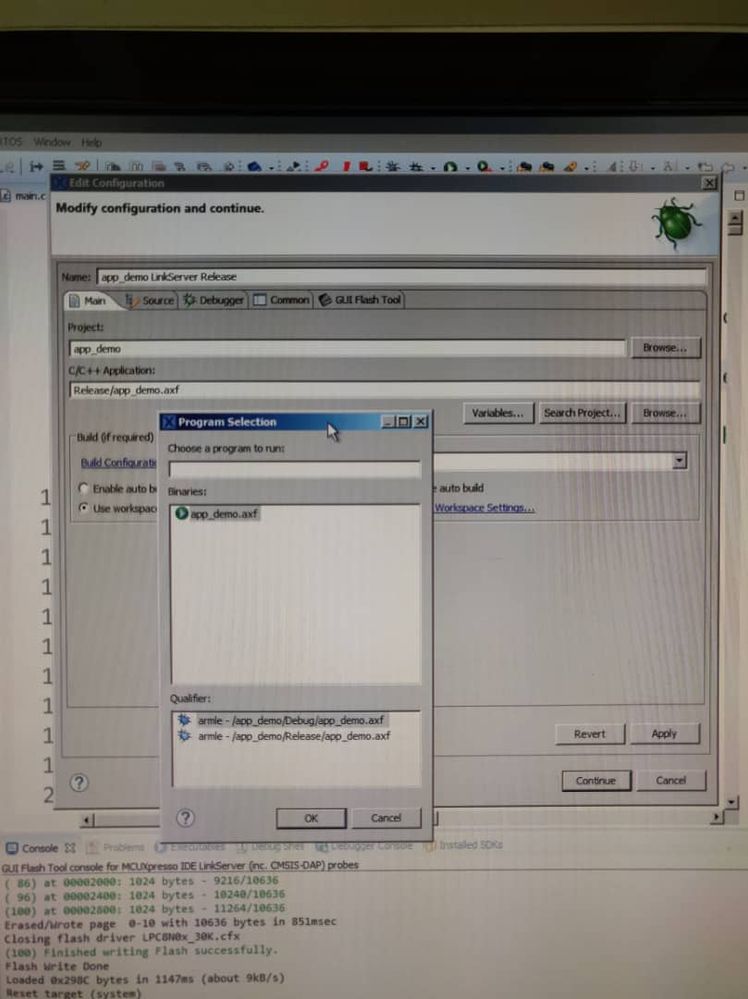Click the green bug image in dialog header
The image size is (748, 999).
pos(675,222)
